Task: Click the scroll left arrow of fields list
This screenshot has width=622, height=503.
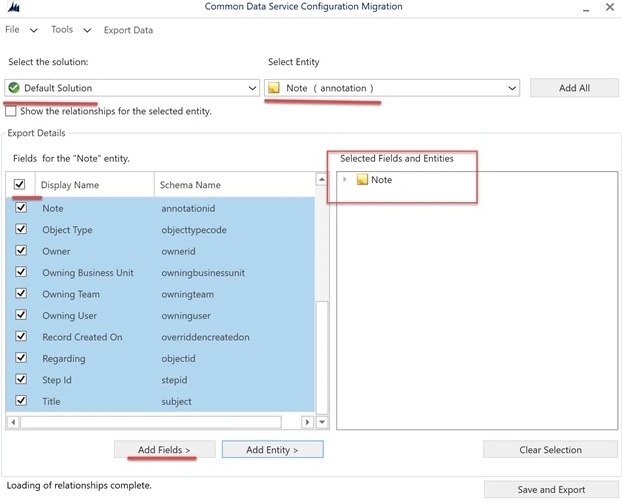Action: pyautogui.click(x=13, y=422)
